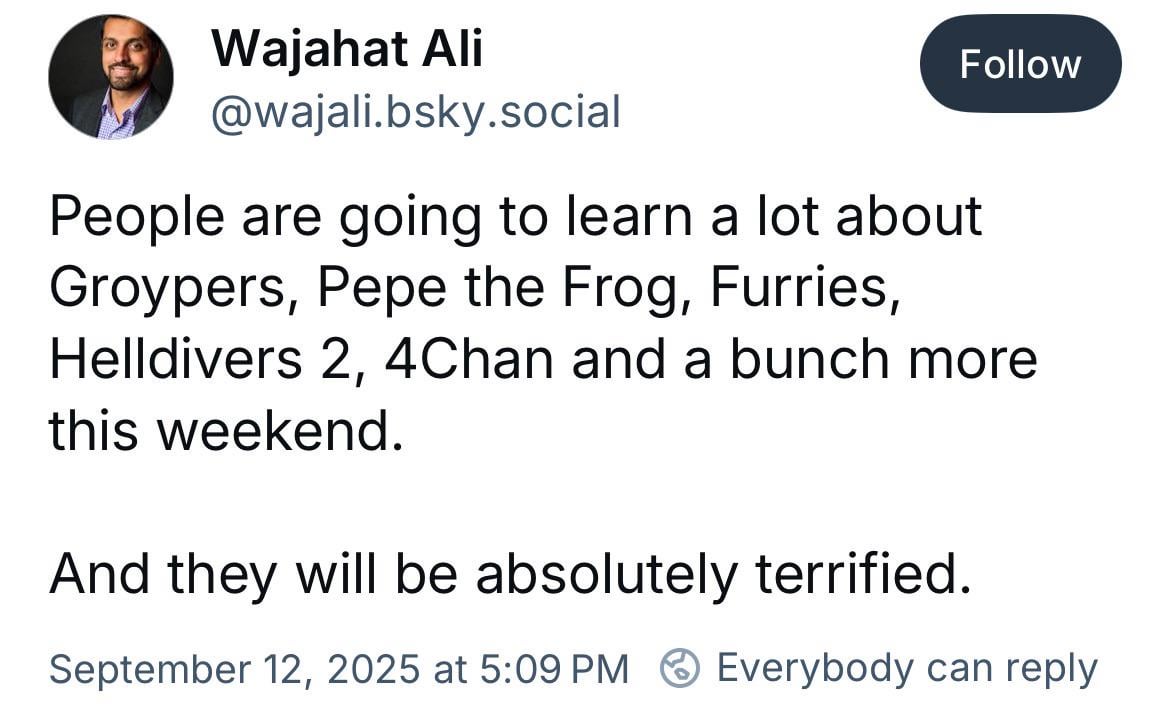Click the words And they will be

(253, 576)
